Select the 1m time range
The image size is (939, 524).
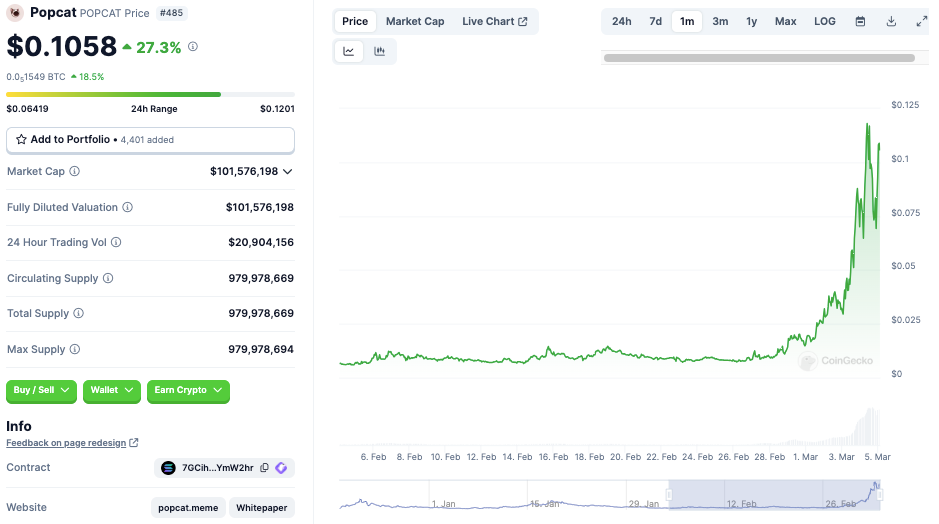coord(687,22)
